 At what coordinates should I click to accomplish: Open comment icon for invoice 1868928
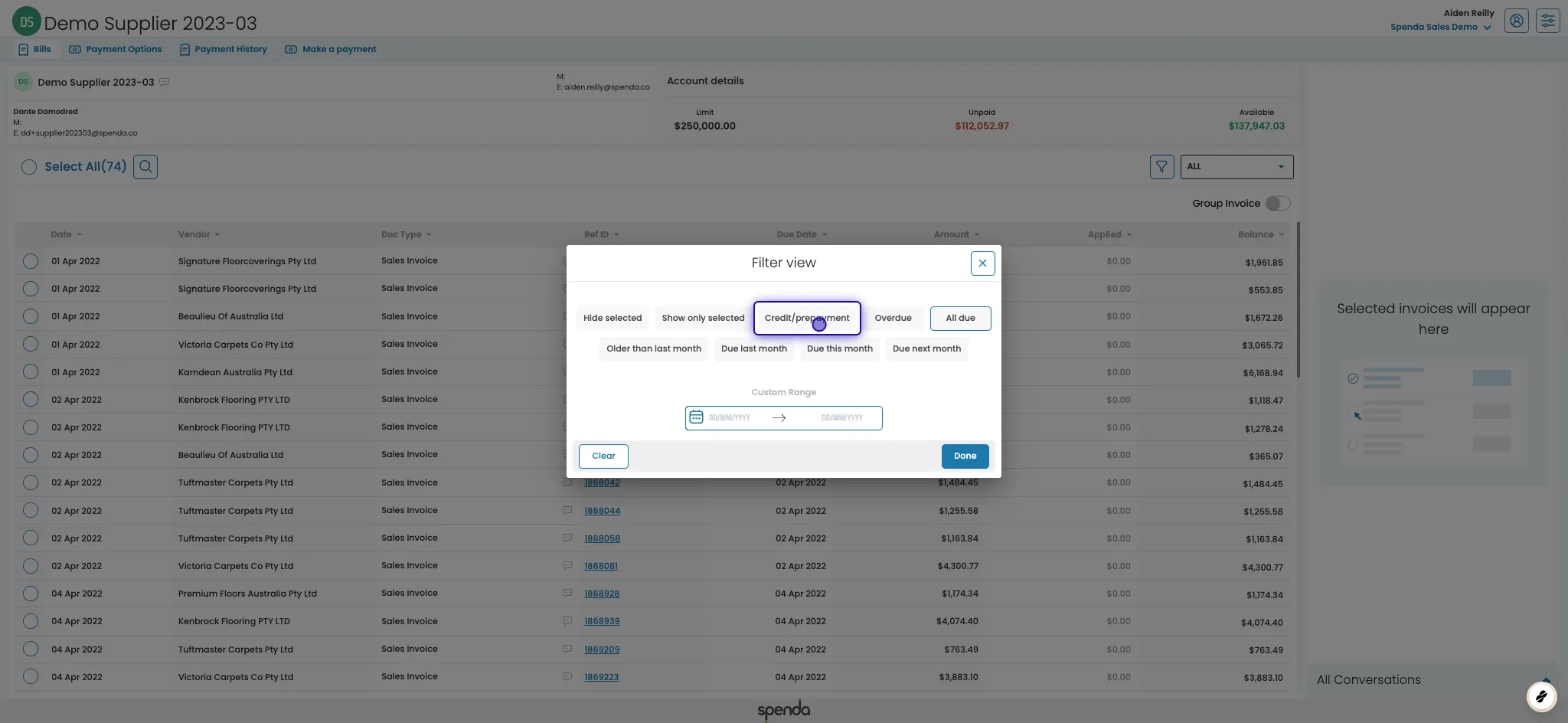pos(567,593)
